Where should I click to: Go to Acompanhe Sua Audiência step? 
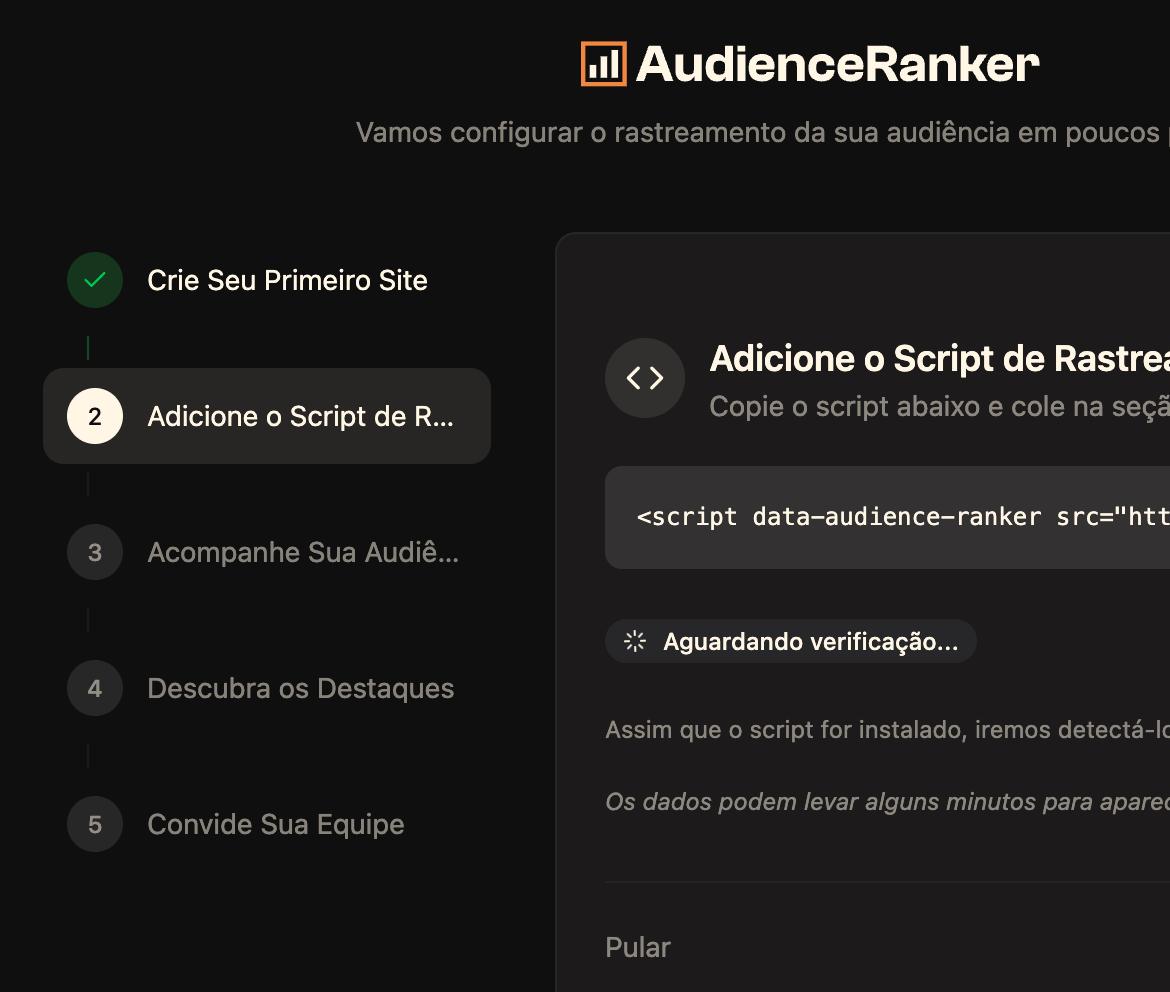[x=302, y=552]
